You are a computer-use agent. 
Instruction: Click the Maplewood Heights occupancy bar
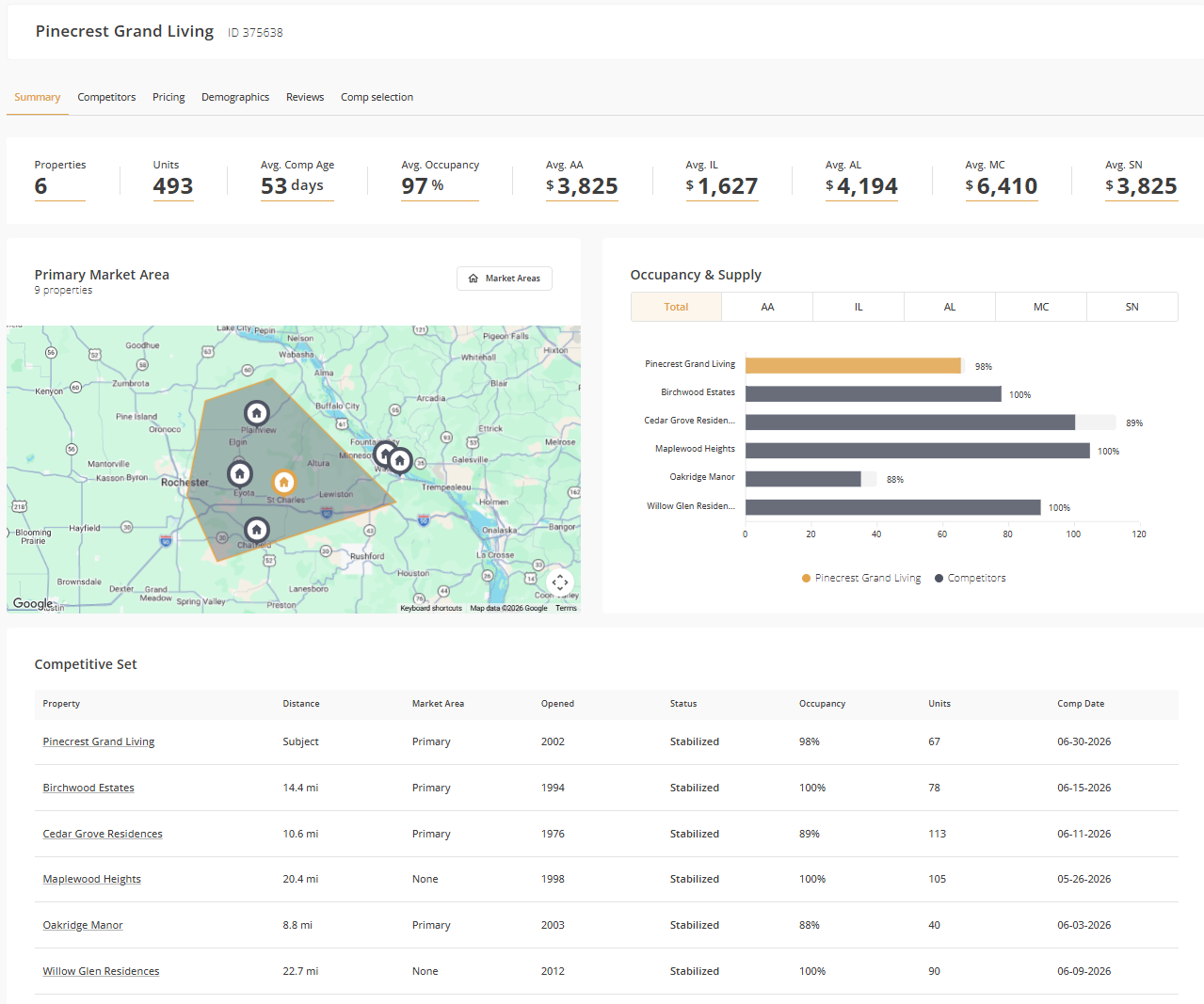pyautogui.click(x=918, y=451)
